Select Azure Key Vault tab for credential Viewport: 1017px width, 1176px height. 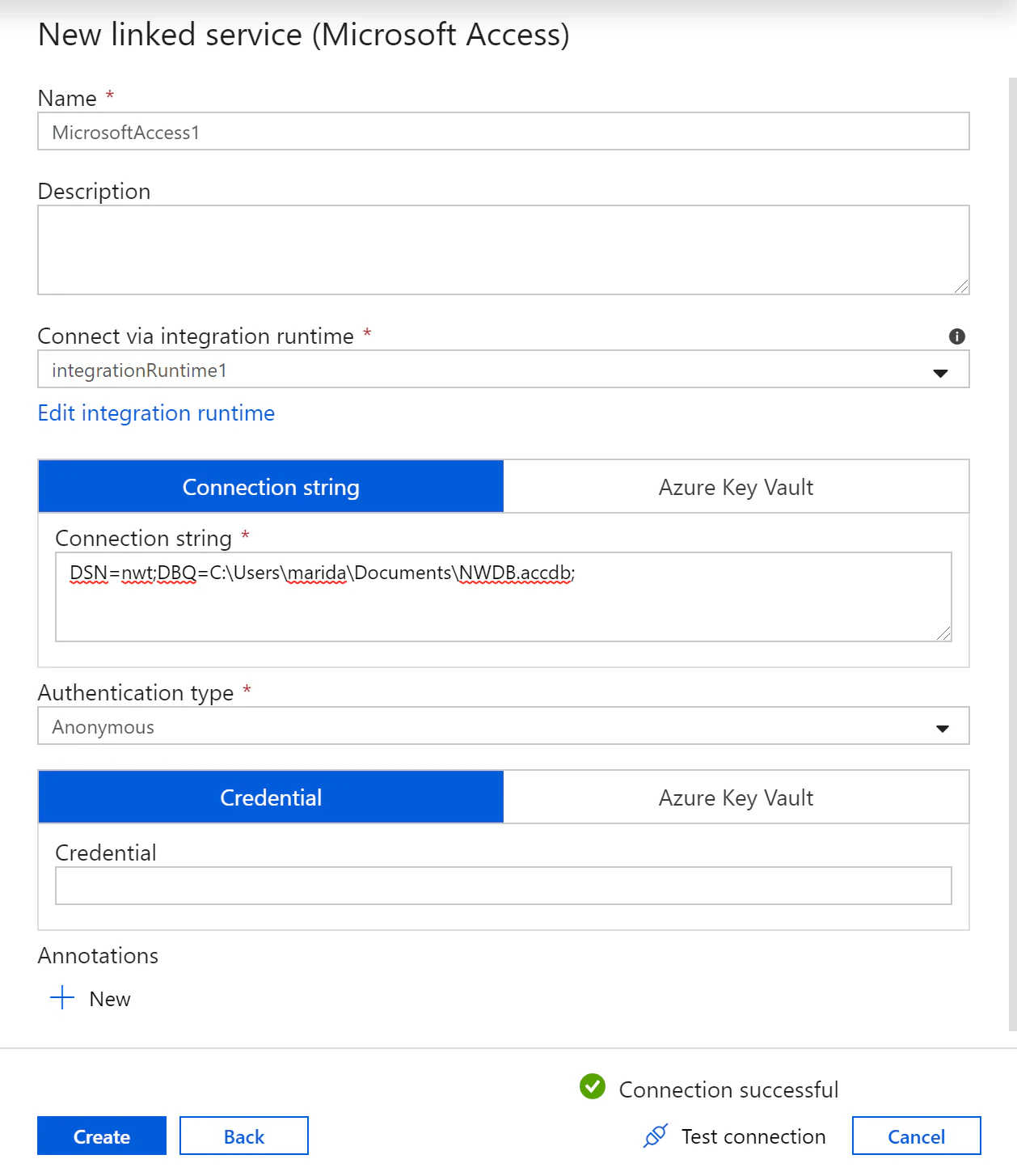tap(736, 797)
